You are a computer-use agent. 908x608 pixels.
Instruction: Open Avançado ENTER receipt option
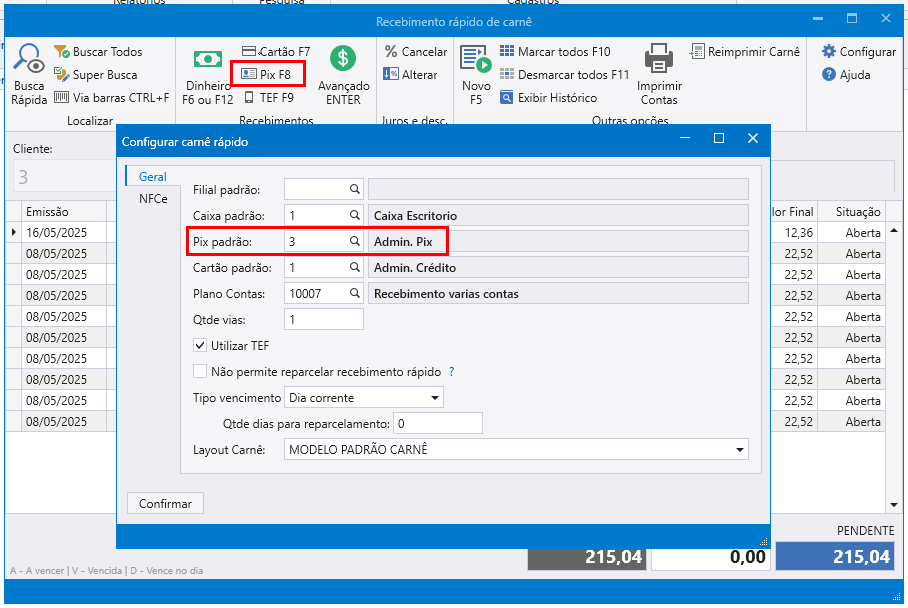point(343,75)
